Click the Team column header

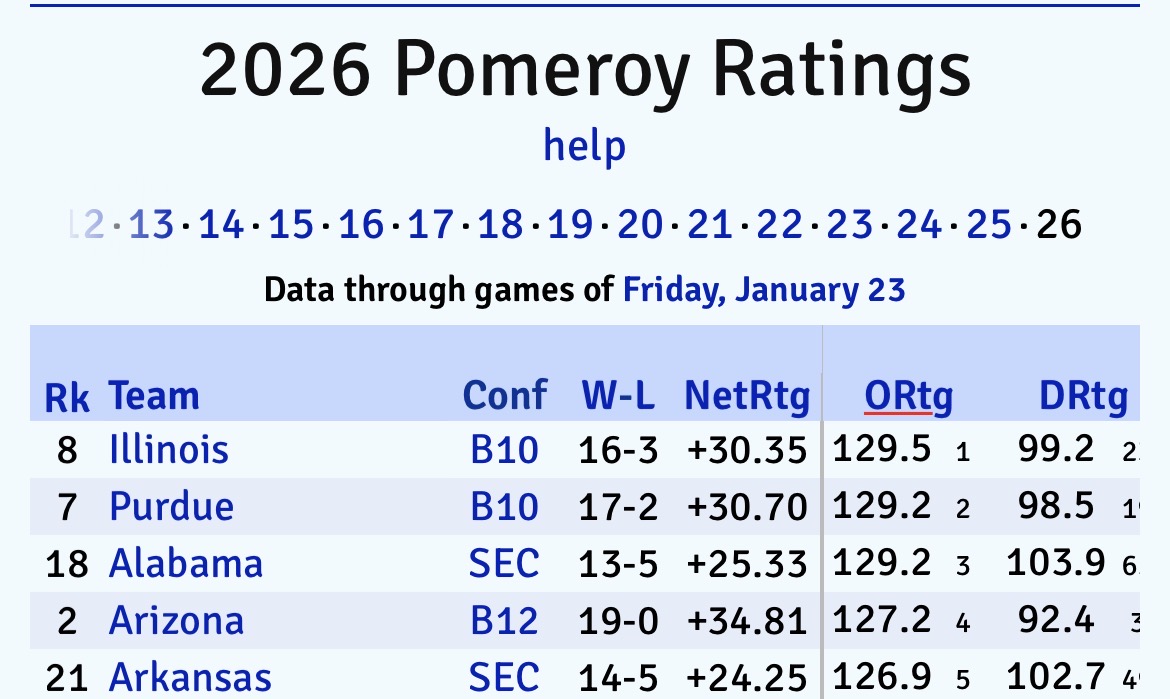154,396
